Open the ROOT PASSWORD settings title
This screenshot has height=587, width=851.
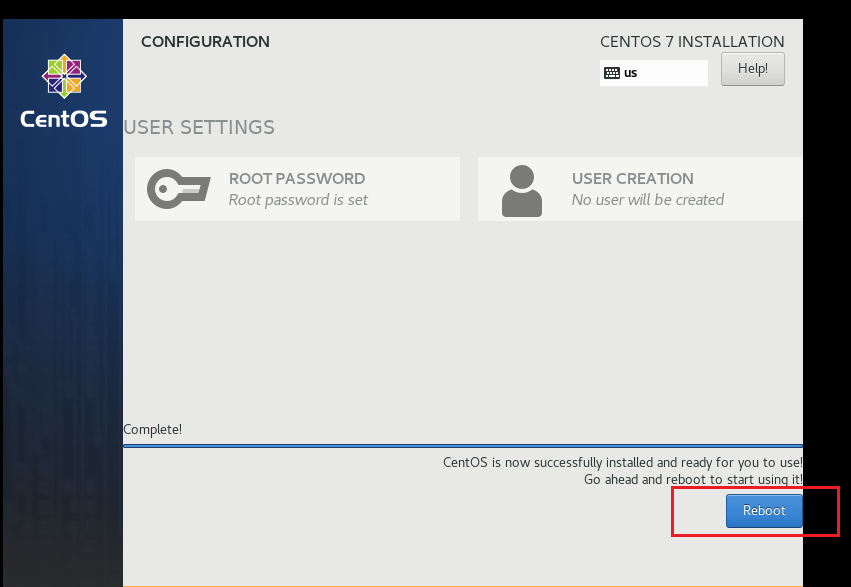click(x=297, y=178)
